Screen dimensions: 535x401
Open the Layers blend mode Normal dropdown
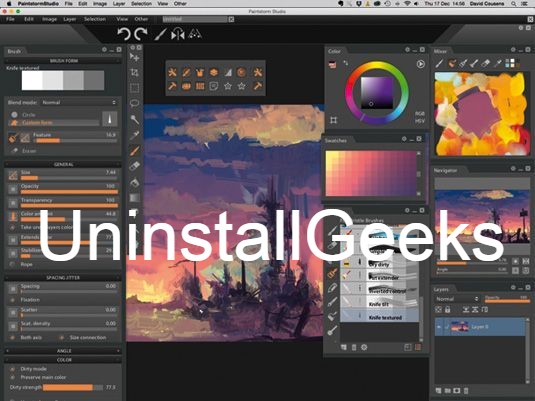457,299
